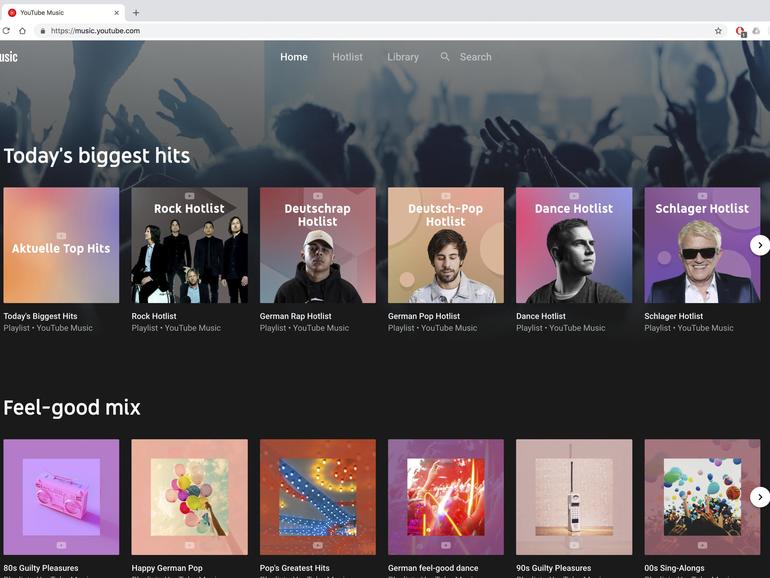Image resolution: width=770 pixels, height=578 pixels.
Task: Click the German feel-good dance title
Action: [433, 568]
